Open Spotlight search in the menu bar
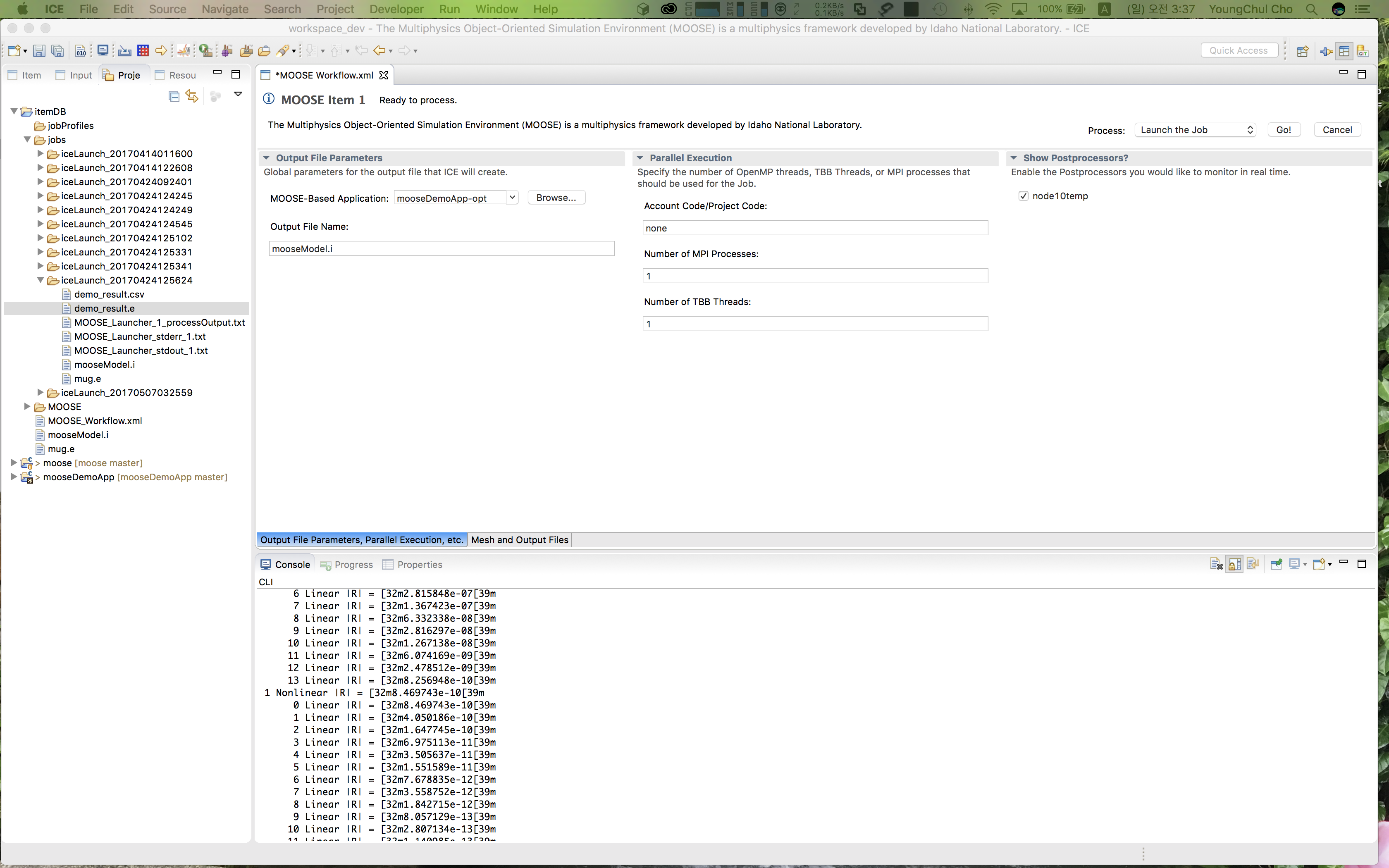The height and width of the screenshot is (868, 1389). coord(1311,9)
